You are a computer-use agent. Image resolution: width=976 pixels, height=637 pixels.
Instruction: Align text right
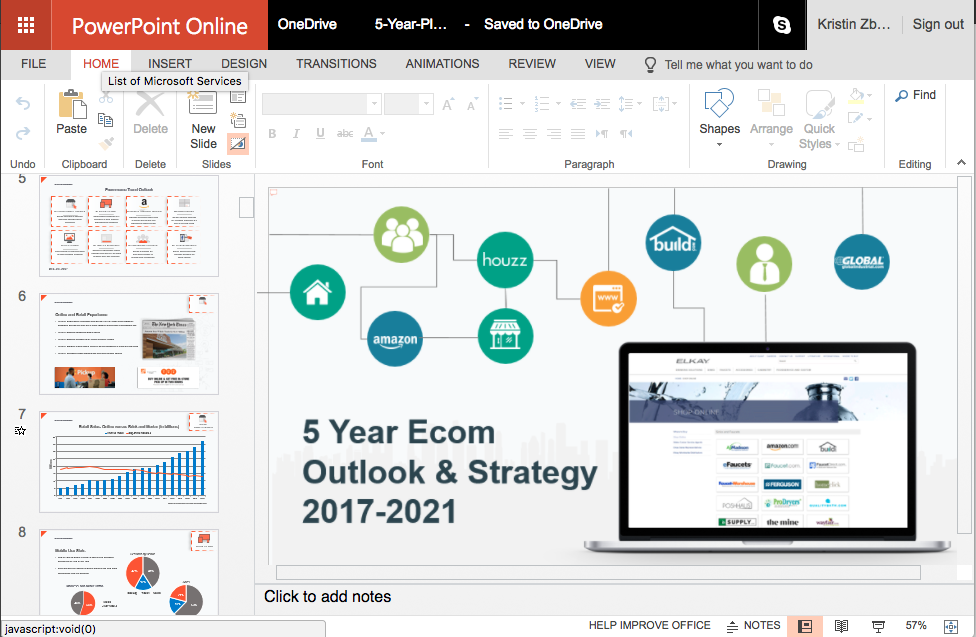(554, 133)
